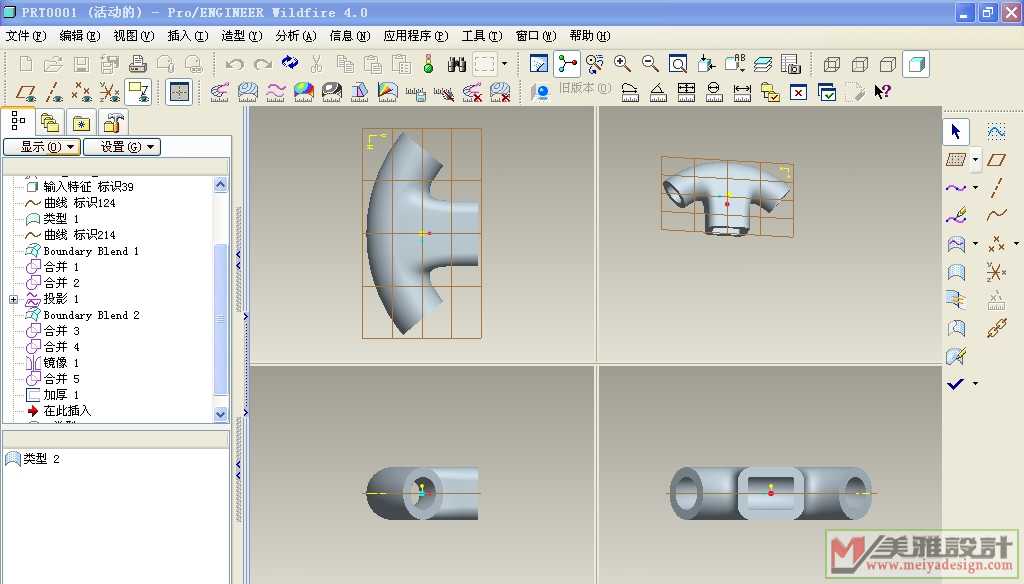This screenshot has height=584, width=1024.
Task: Toggle datum points display
Action: click(82, 92)
